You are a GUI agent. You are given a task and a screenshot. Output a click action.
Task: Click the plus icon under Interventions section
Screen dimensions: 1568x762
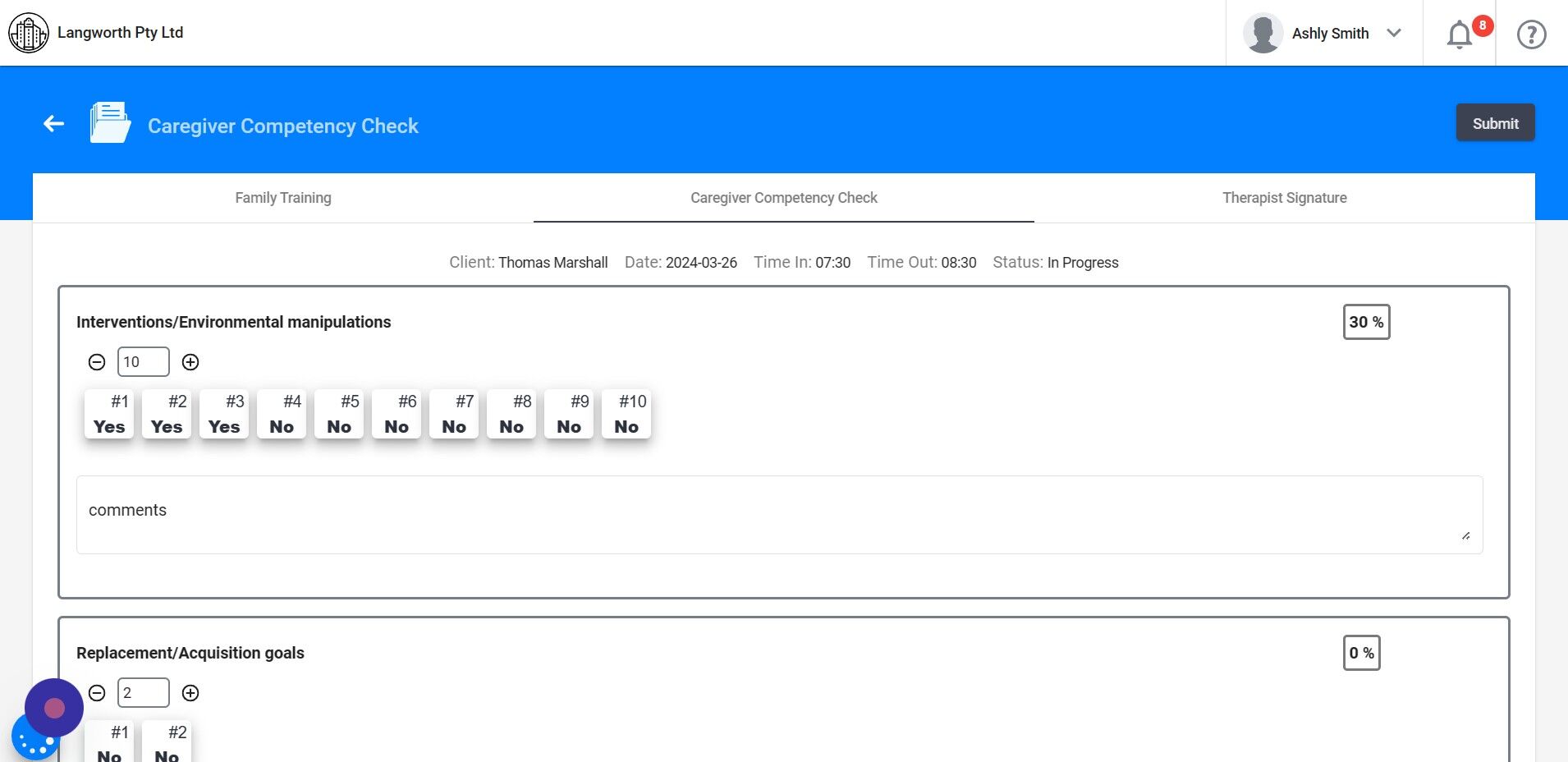point(190,361)
